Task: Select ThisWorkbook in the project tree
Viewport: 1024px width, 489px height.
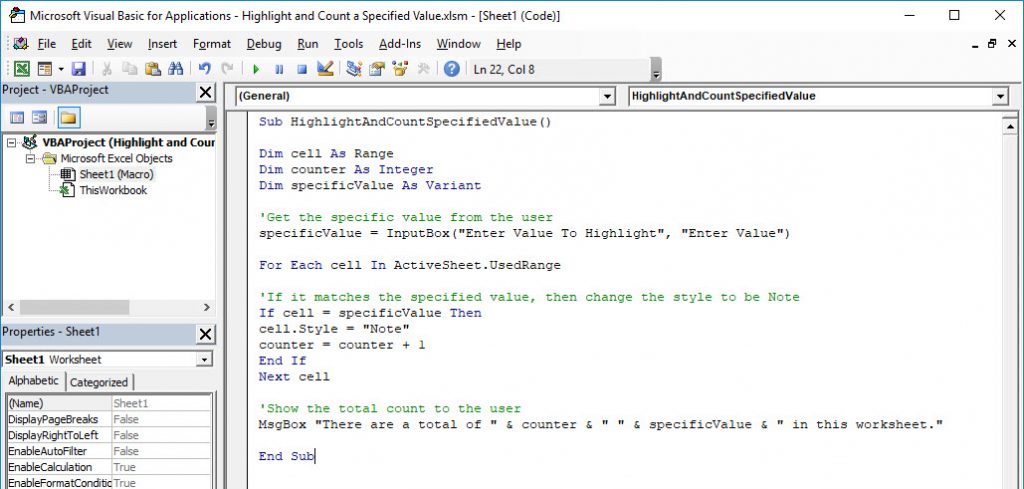Action: [112, 190]
